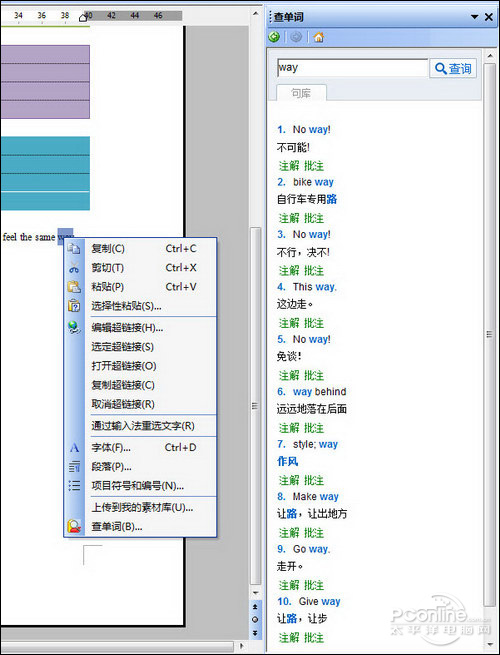Image resolution: width=500 pixels, height=655 pixels.
Task: Click the paragraph icon beside 段落(P)
Action: (74, 467)
